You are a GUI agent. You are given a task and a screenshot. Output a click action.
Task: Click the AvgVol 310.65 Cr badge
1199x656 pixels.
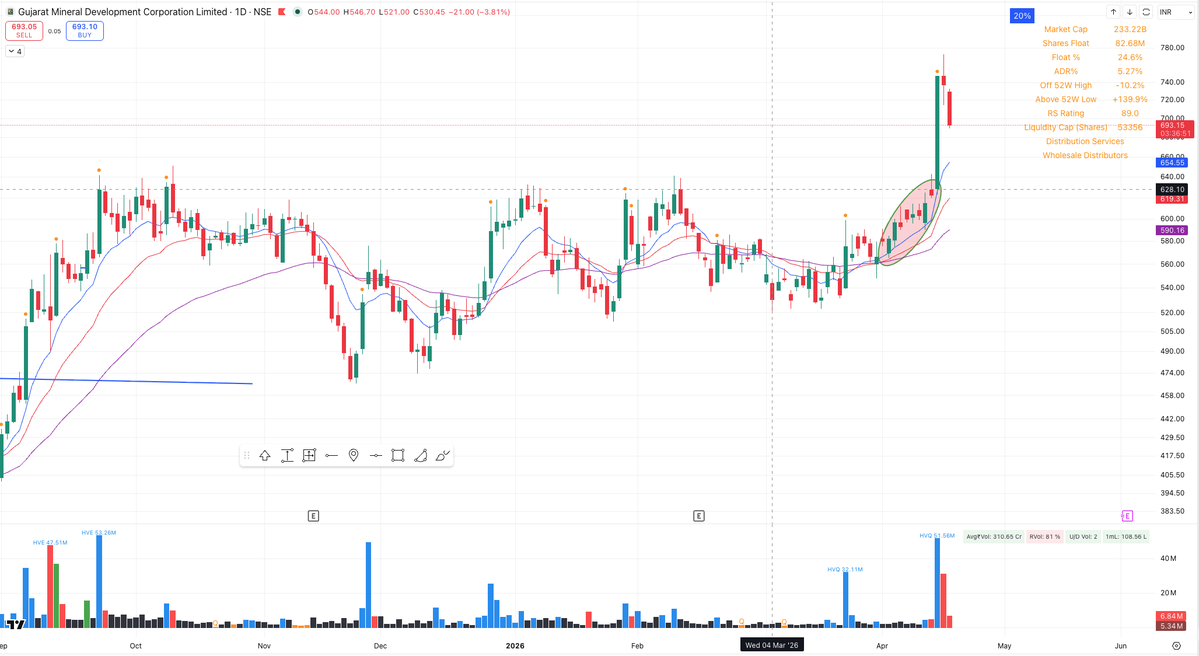993,537
